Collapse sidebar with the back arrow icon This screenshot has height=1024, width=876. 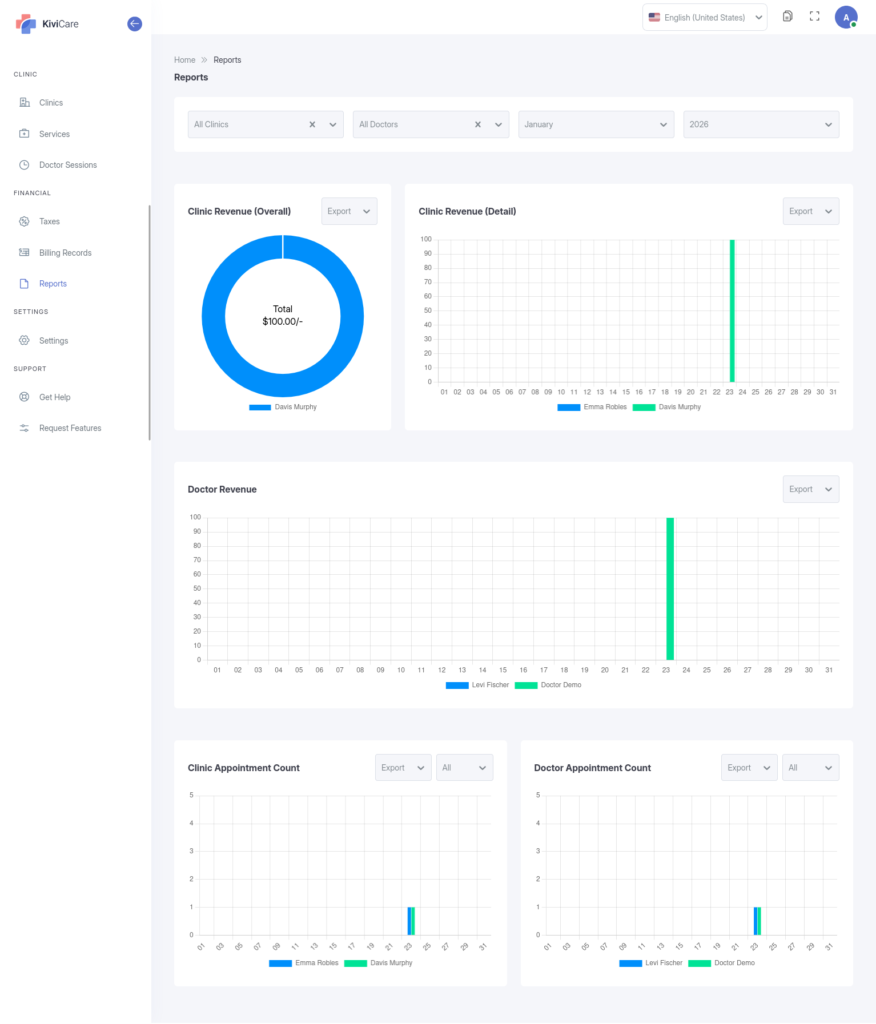click(135, 24)
